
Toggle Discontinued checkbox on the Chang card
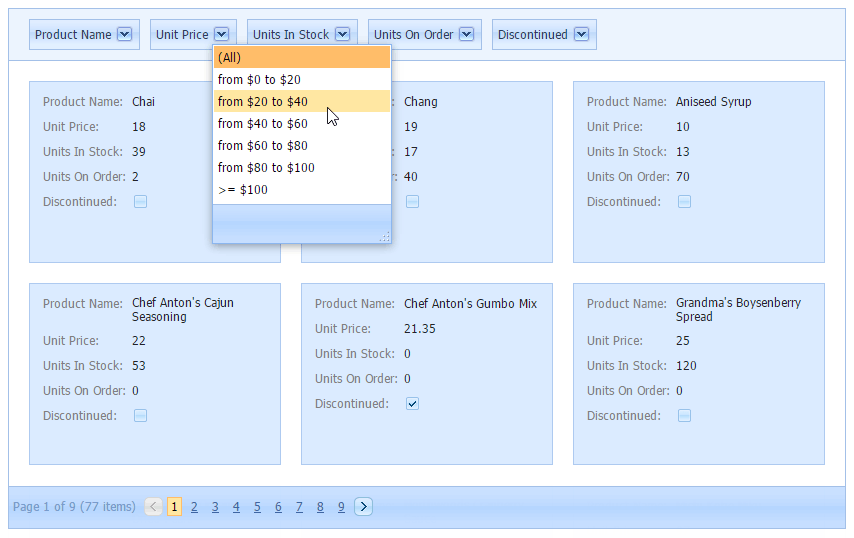[x=412, y=202]
